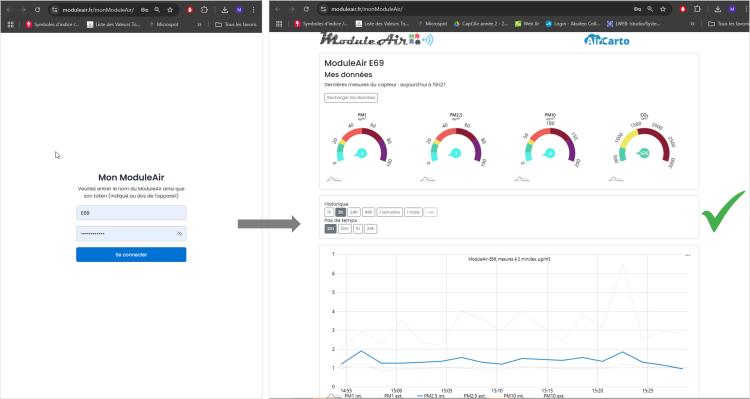Select 24h history range
The image size is (750, 399).
click(x=354, y=212)
